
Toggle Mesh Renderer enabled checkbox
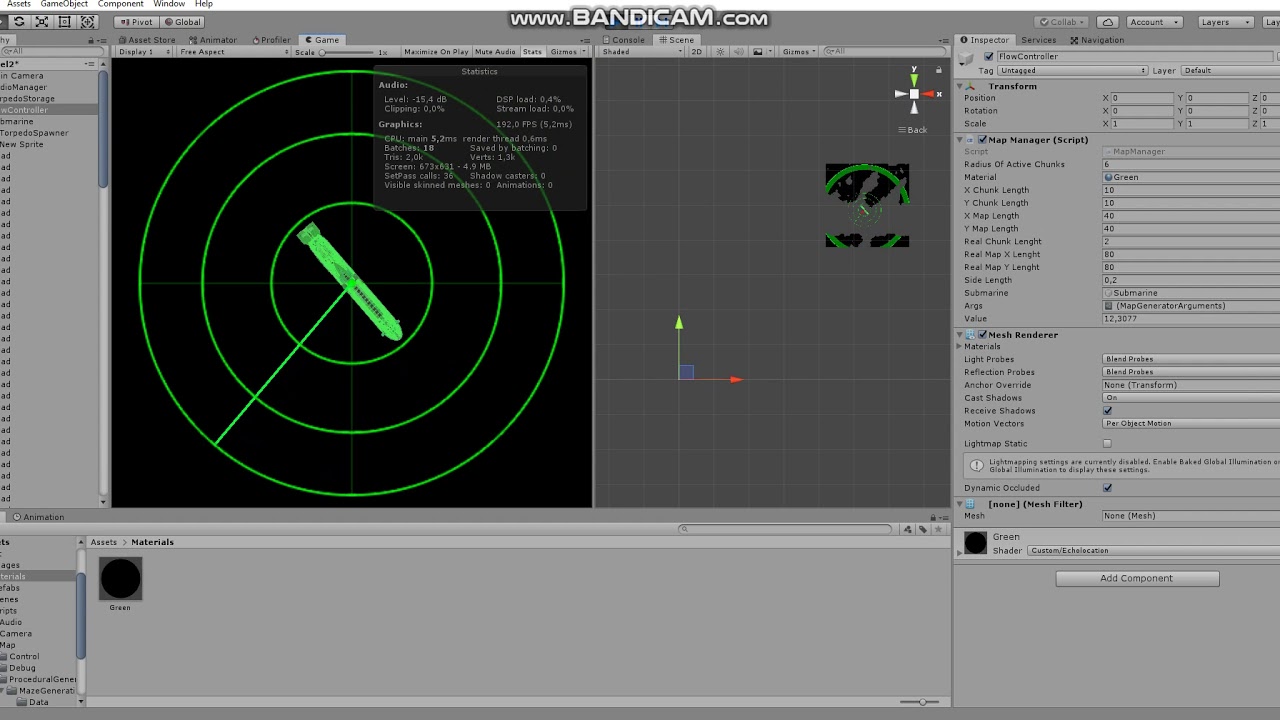click(x=983, y=335)
